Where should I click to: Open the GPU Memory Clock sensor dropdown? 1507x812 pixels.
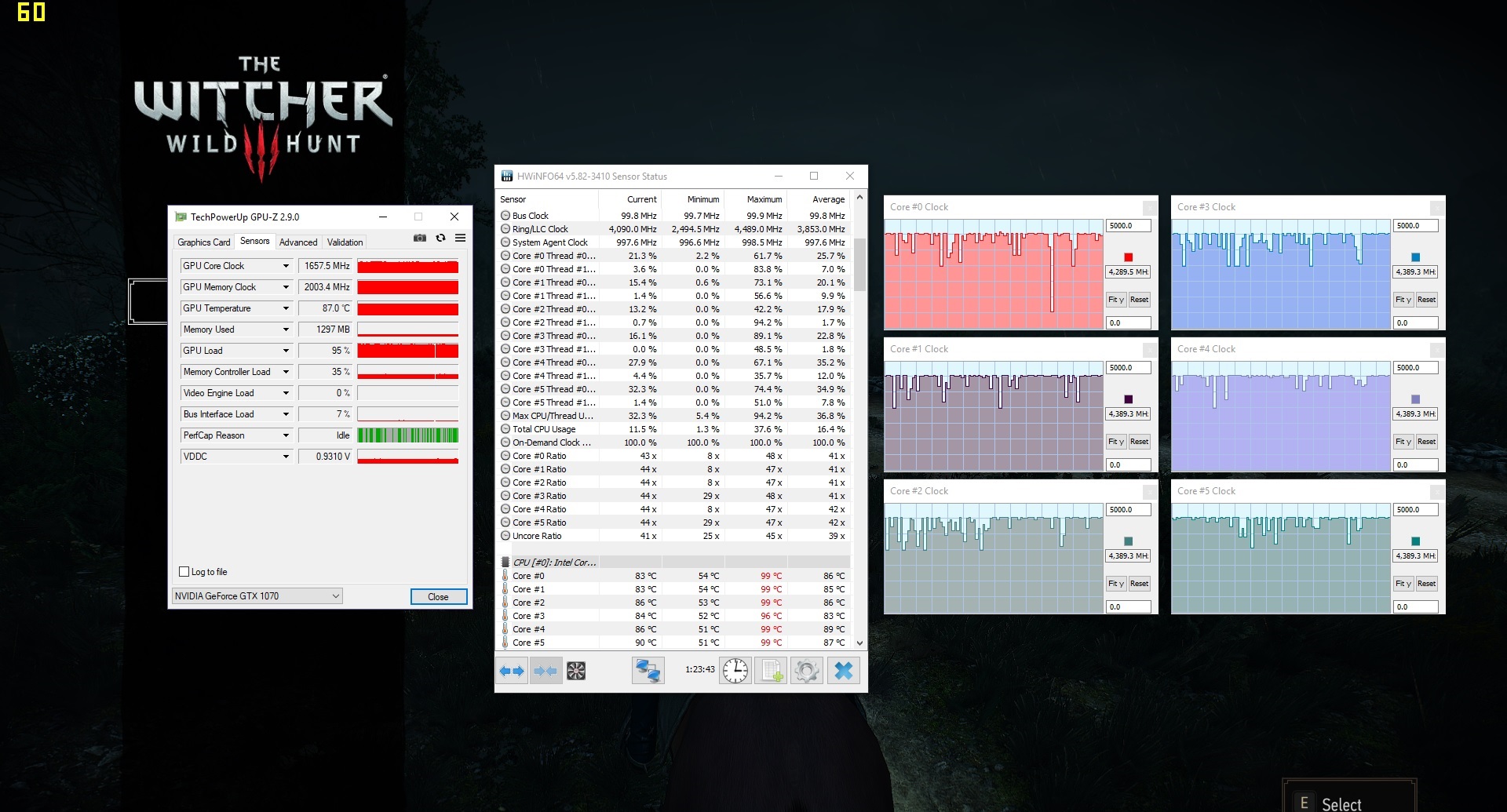(286, 287)
